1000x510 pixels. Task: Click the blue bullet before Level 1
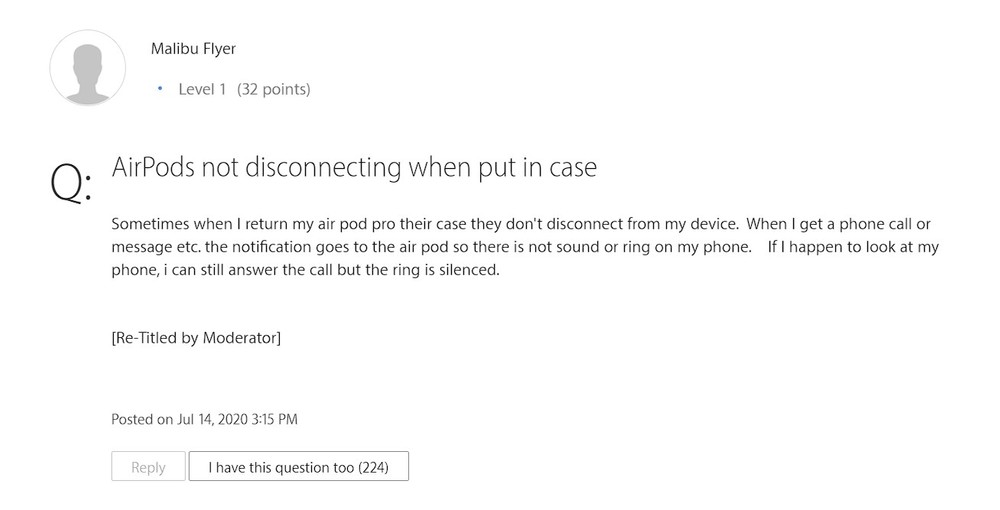(x=160, y=89)
